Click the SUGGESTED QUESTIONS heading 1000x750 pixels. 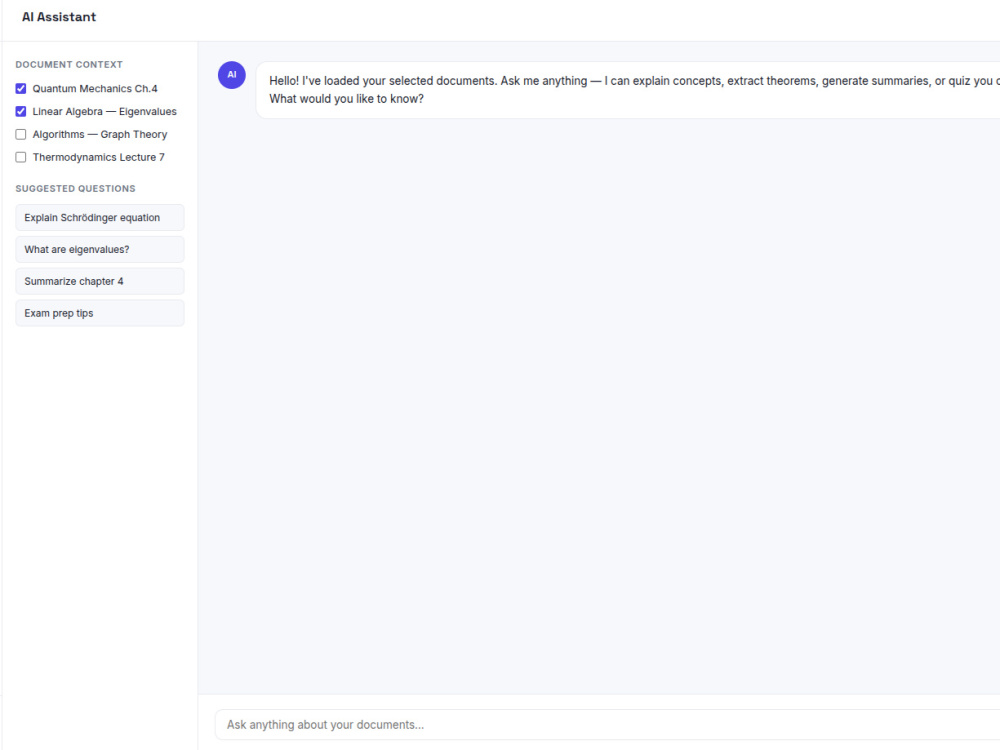pyautogui.click(x=75, y=189)
